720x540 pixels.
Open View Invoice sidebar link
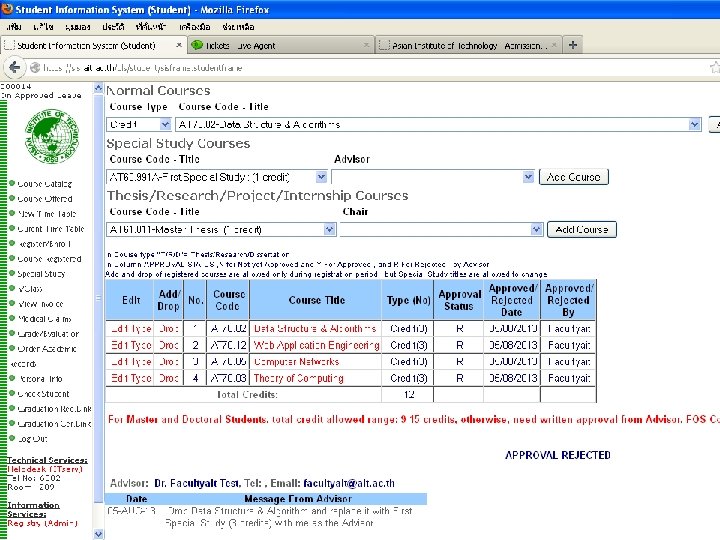[40, 304]
